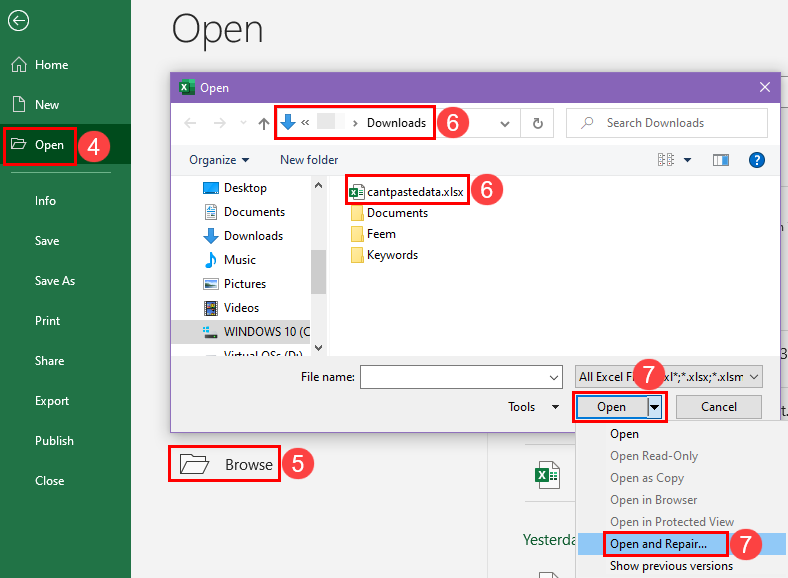This screenshot has height=578, width=788.
Task: Open recent locations dropdown arrow
Action: click(x=243, y=123)
